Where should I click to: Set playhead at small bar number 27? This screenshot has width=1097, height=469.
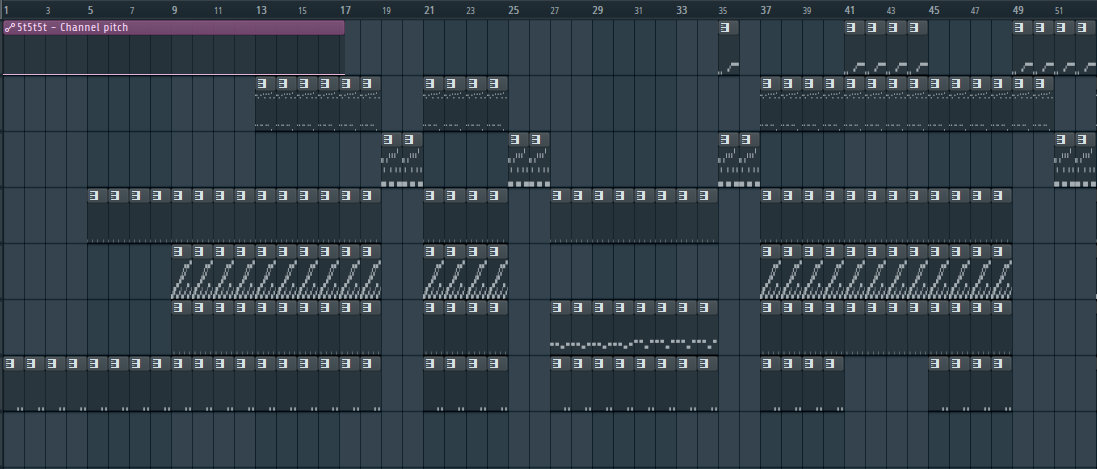click(x=555, y=11)
